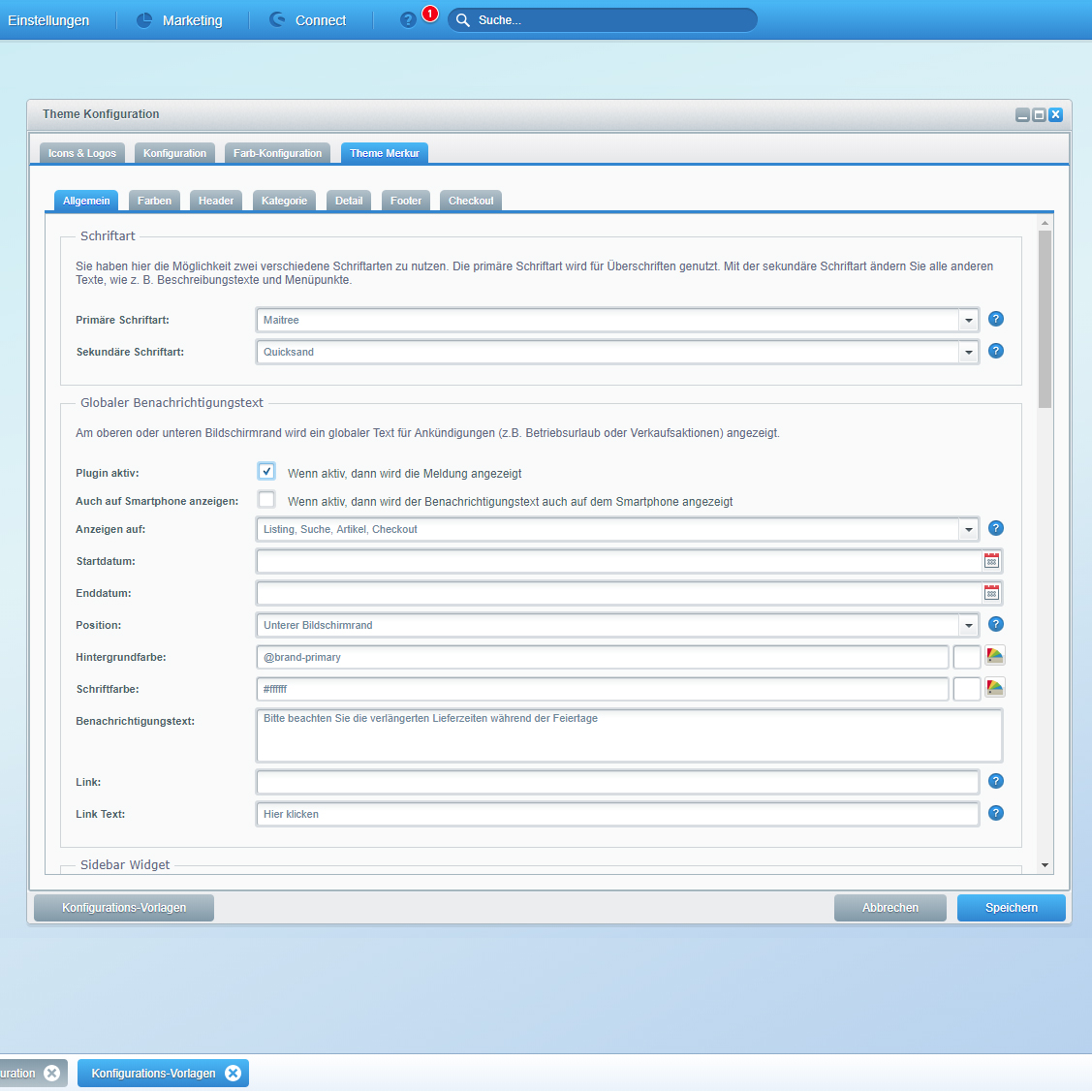Expand the Primäre Schriftart dropdown

click(969, 320)
